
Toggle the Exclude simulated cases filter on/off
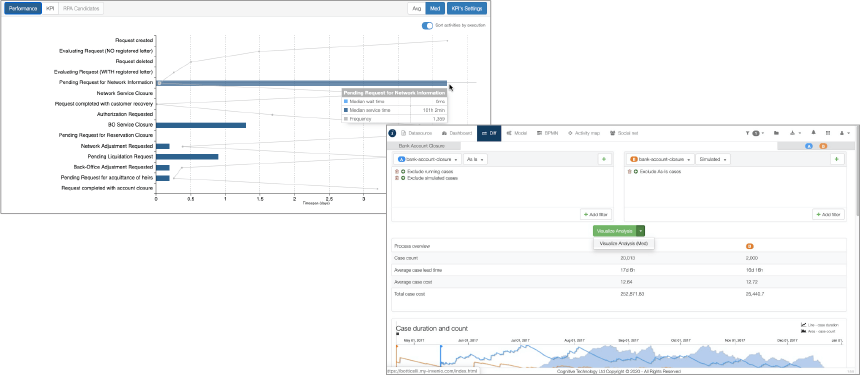click(x=403, y=178)
